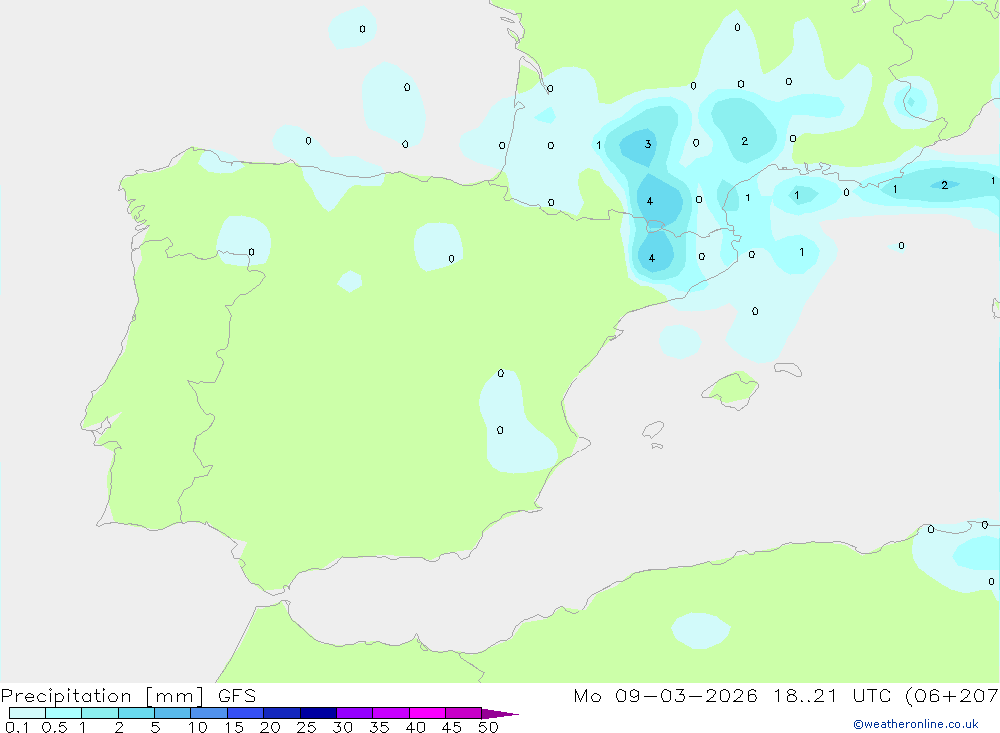Select the 5–10 mm legend color box

(173, 713)
